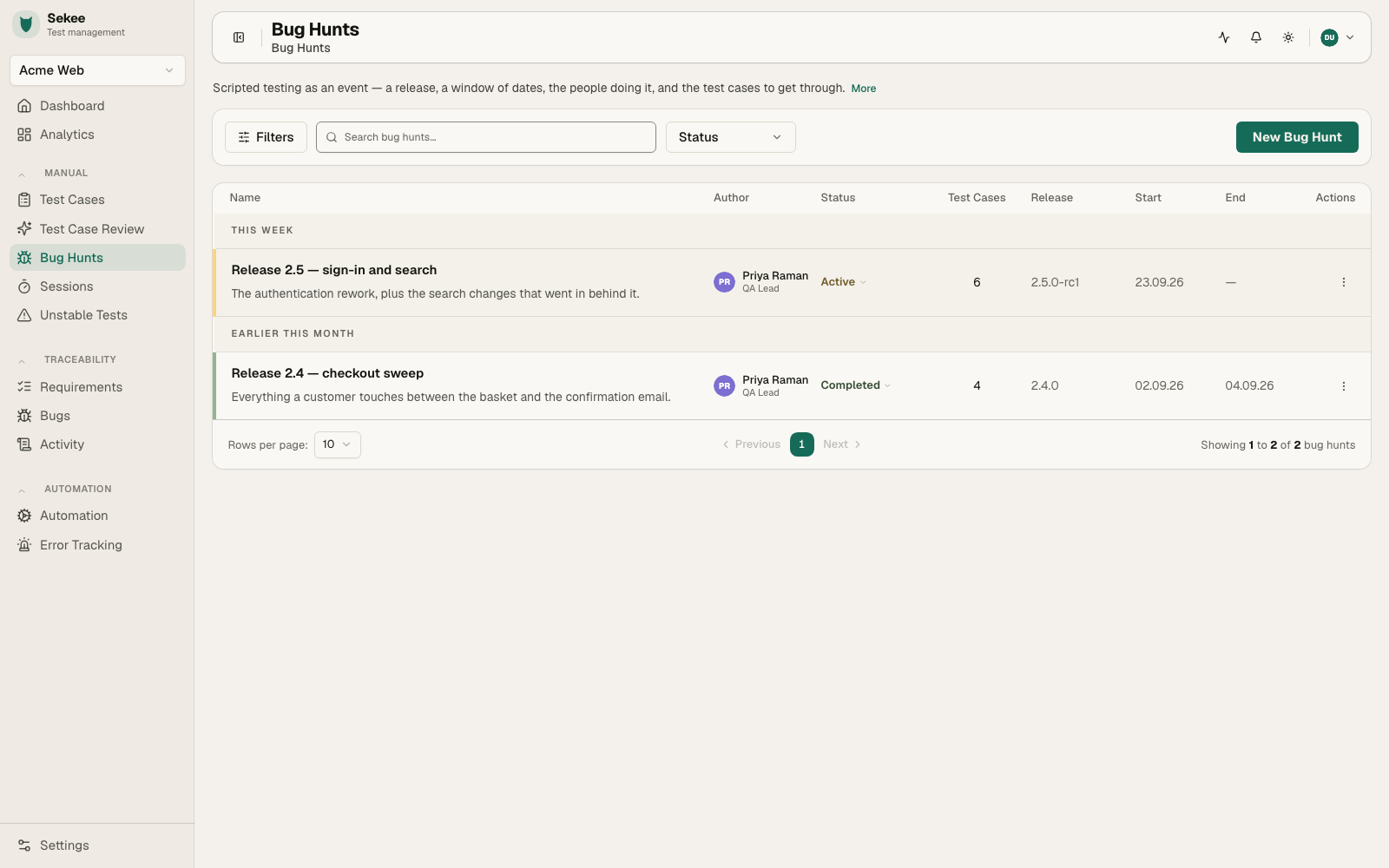This screenshot has height=868, width=1389.
Task: Open Requirements page
Action: click(97, 387)
